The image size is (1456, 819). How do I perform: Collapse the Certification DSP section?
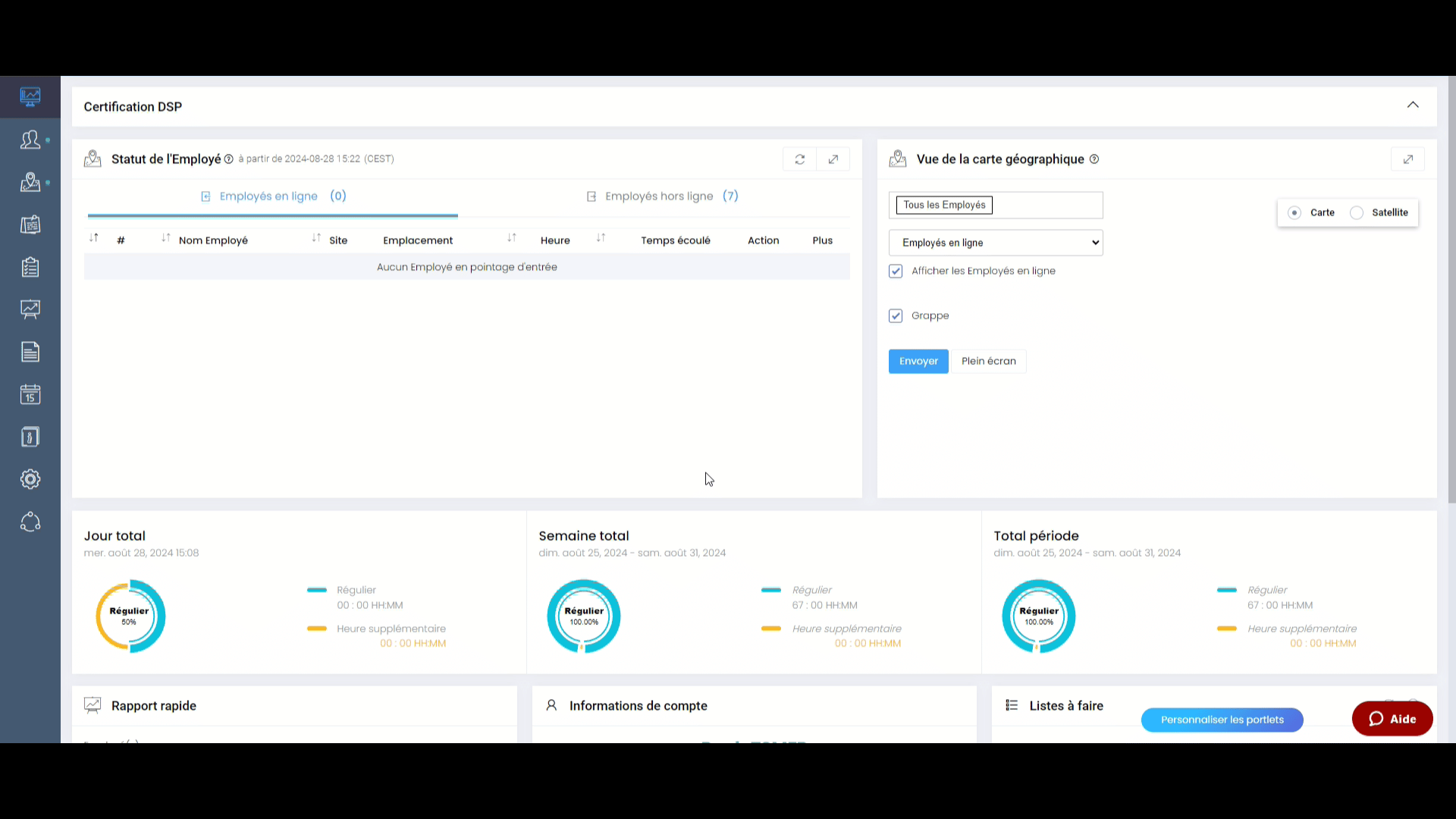pos(1413,105)
